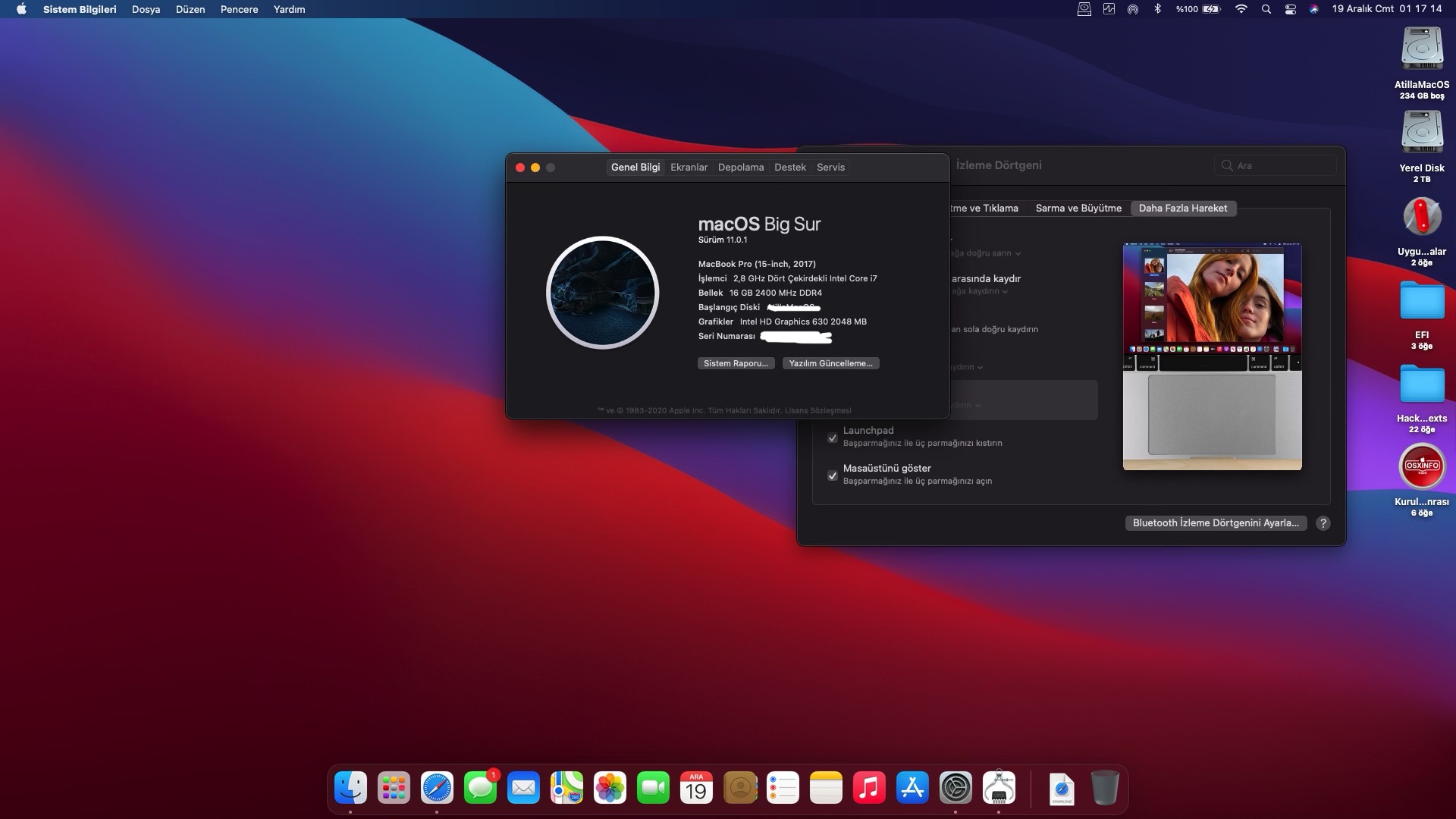Screen dimensions: 1456x819
Task: Open Finder from the dock
Action: (350, 788)
